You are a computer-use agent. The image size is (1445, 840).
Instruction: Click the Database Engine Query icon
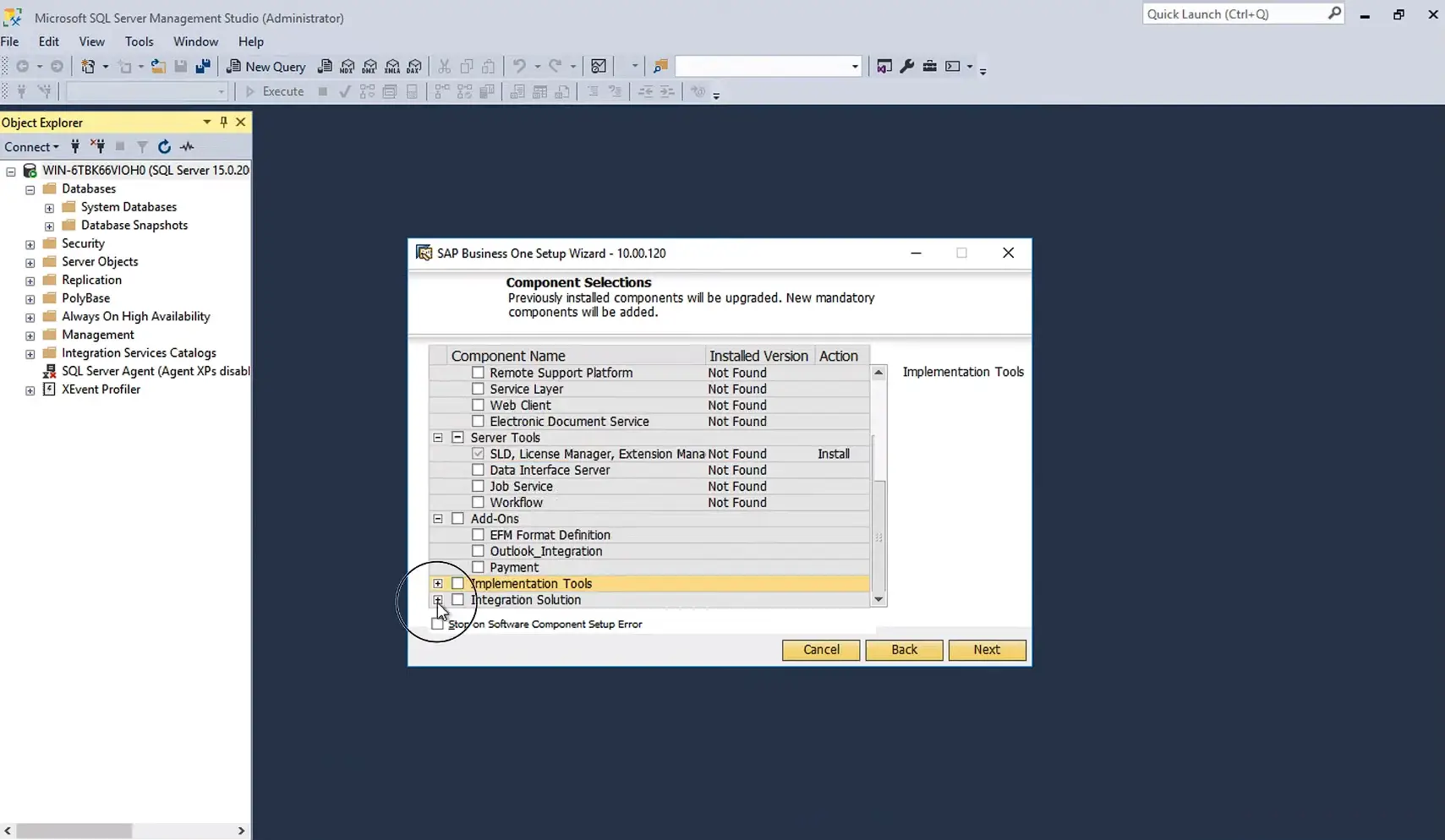point(325,66)
